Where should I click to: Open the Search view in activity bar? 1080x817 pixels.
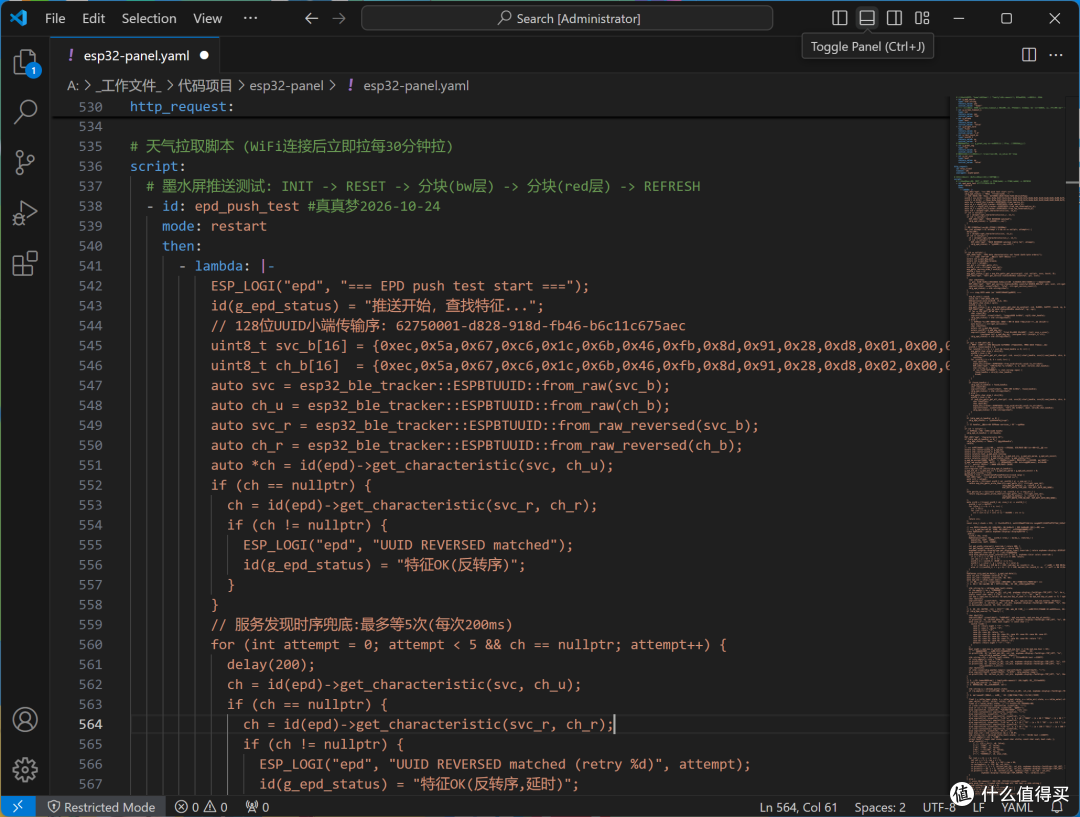(25, 112)
